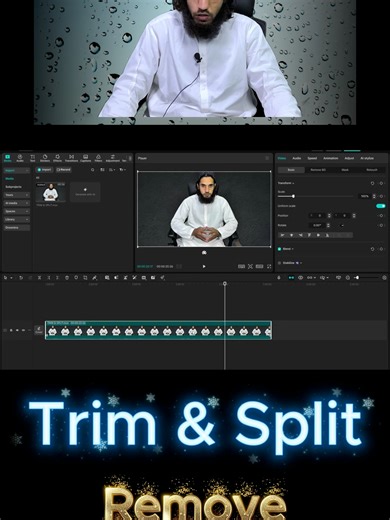Search the media panel with magnifier icon
The height and width of the screenshot is (520, 390).
coord(93,170)
